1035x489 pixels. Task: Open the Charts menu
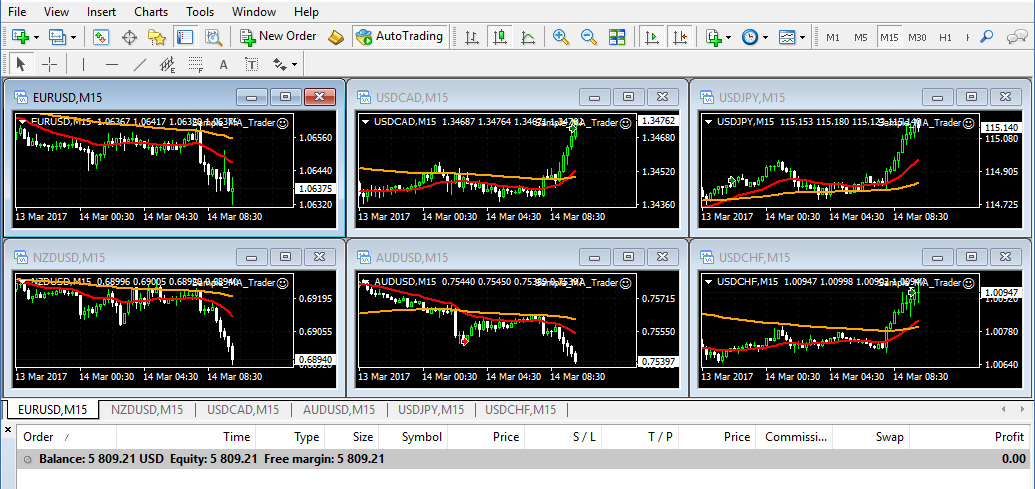pos(150,12)
